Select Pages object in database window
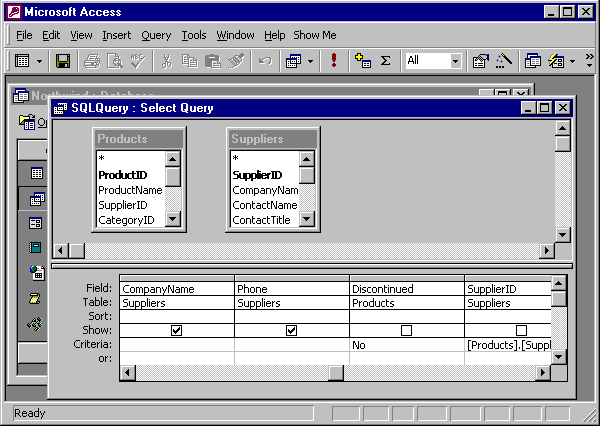The image size is (600, 426). [37, 273]
